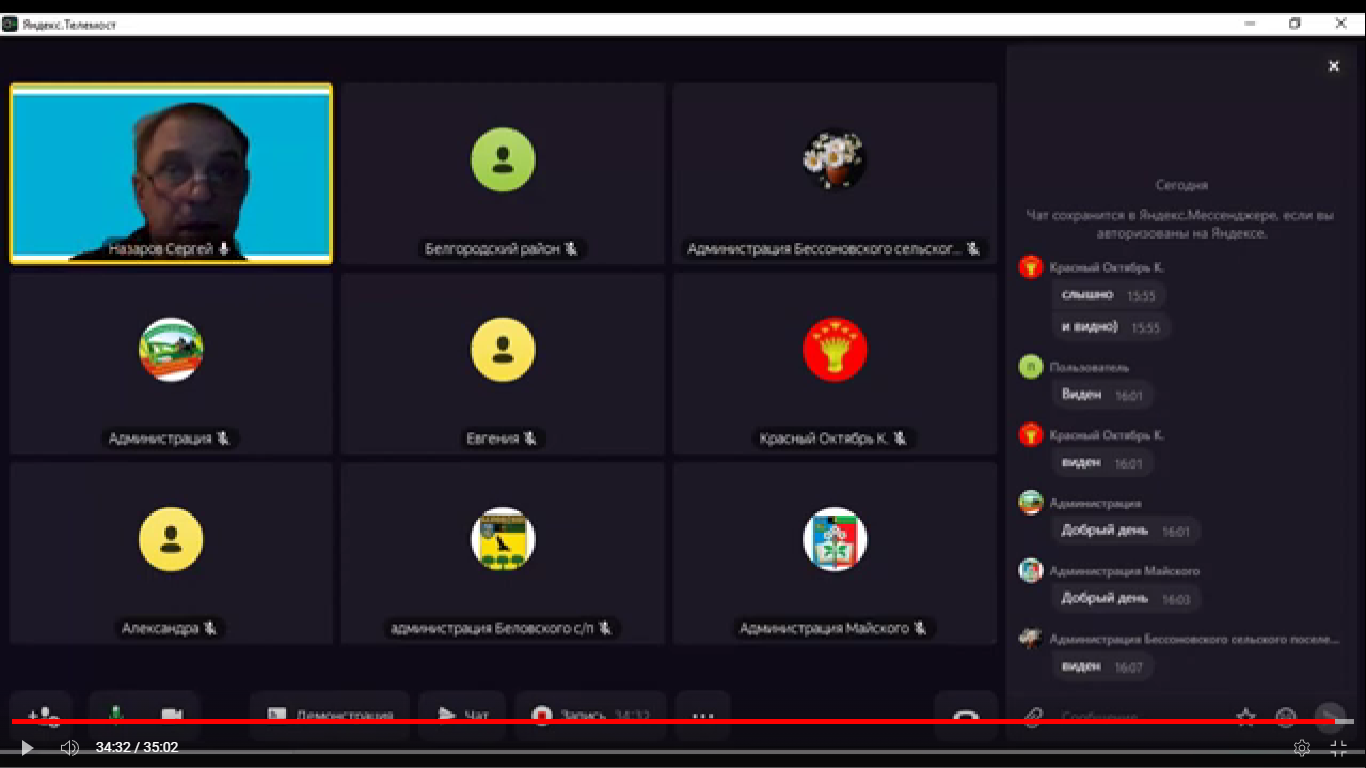This screenshot has width=1366, height=768.
Task: Open video player settings gear
Action: coord(1301,748)
